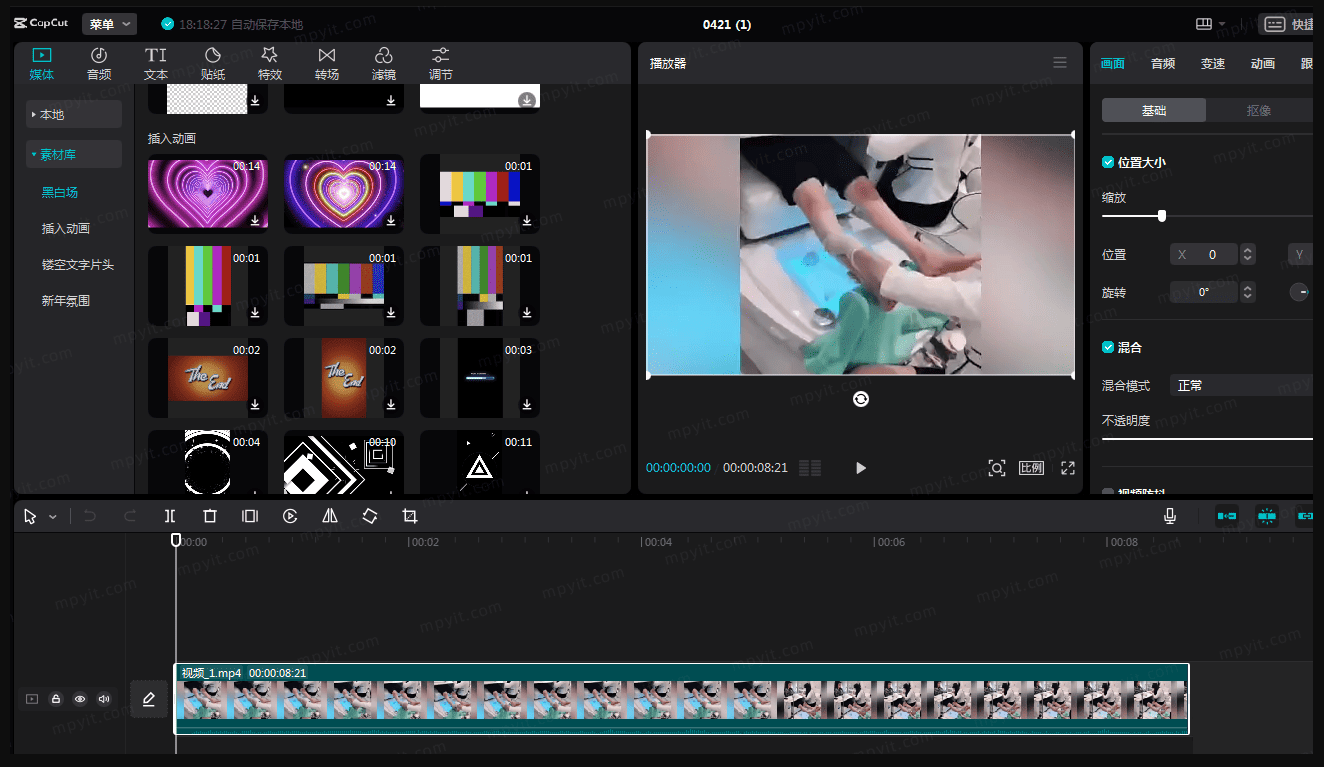
Task: Expand the 本地 section in sidebar
Action: (74, 114)
